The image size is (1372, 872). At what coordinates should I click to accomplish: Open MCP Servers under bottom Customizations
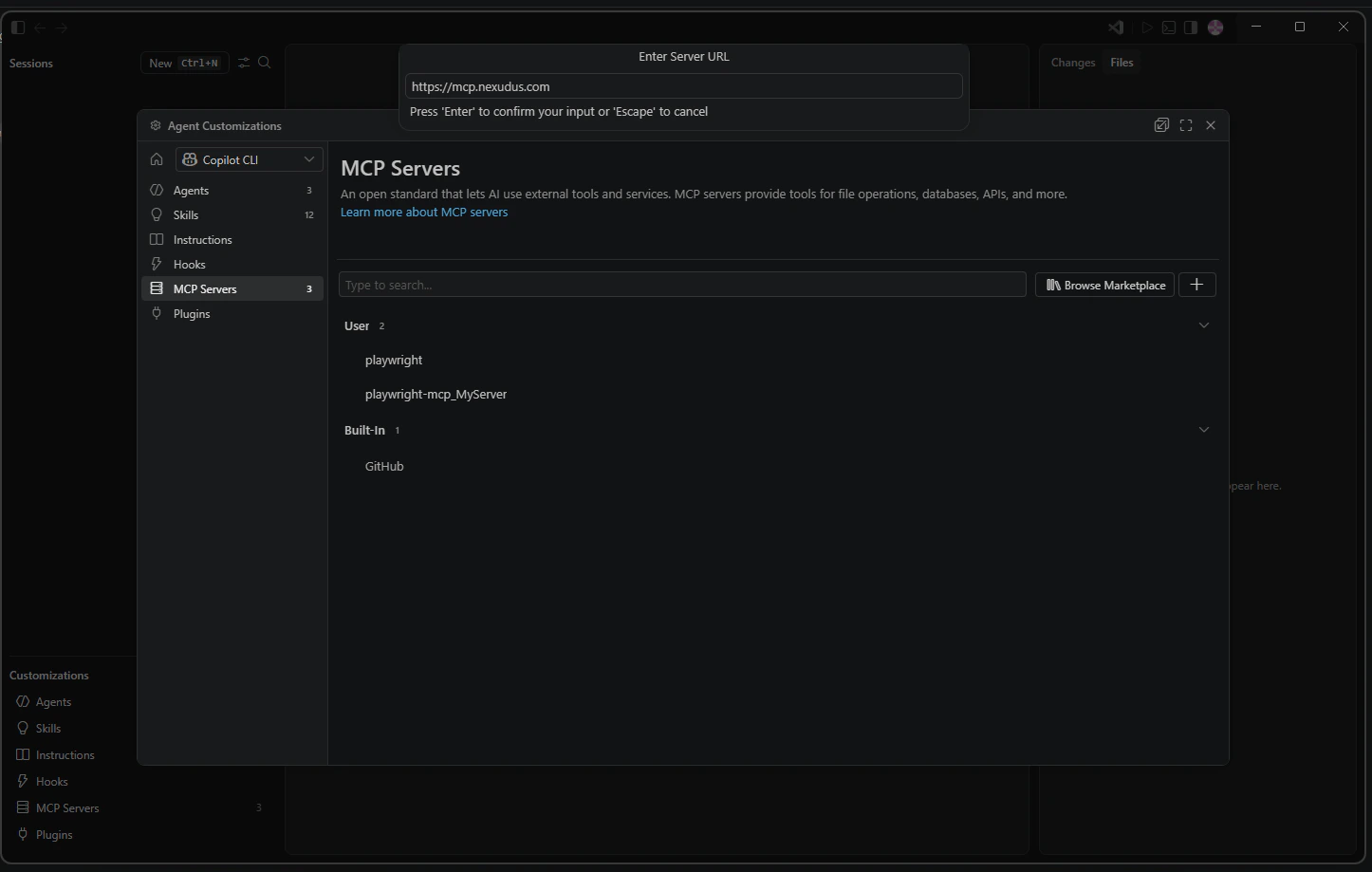coord(140,807)
